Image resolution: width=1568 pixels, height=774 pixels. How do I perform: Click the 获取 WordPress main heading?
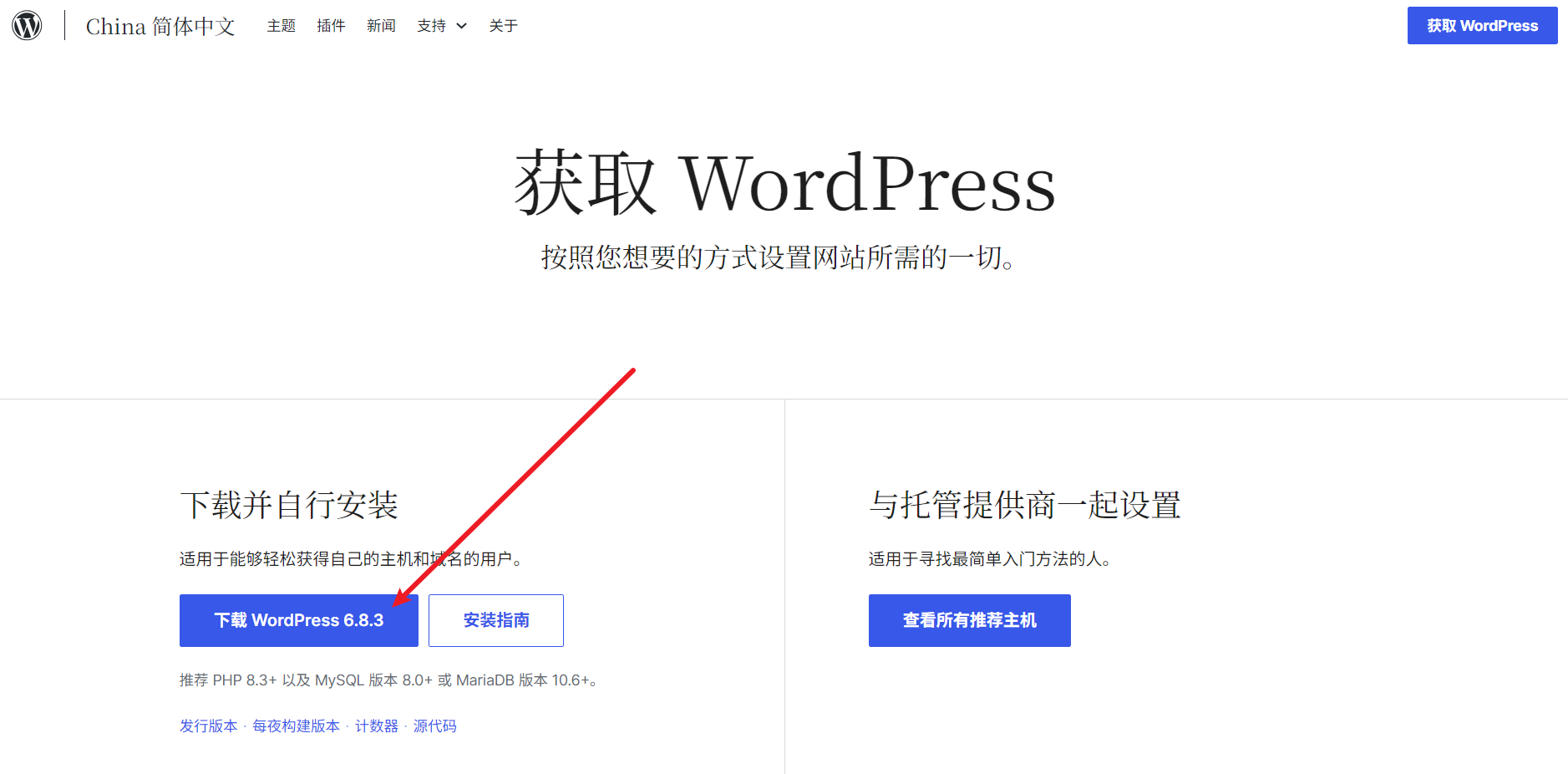784,182
